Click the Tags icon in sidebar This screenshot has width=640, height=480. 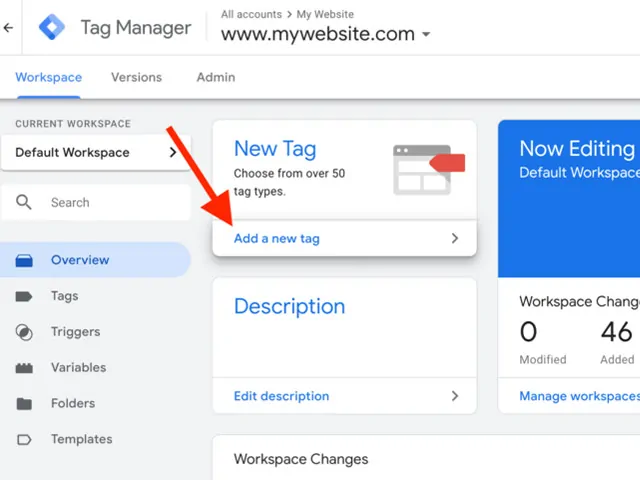[25, 296]
